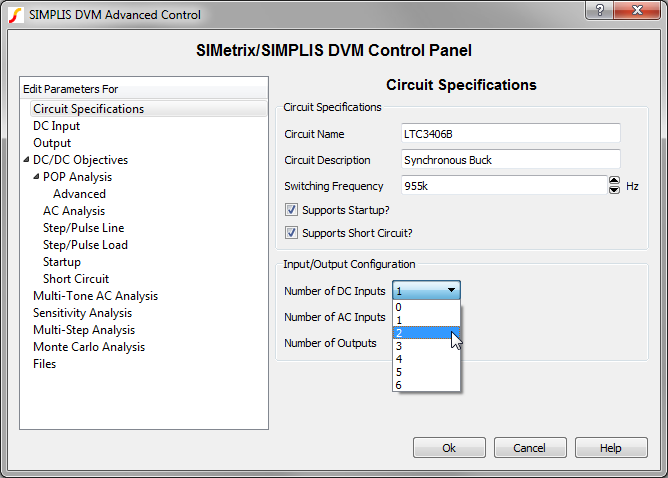This screenshot has width=668, height=478.
Task: Select Monte Carlo Analysis in the tree
Action: (89, 347)
